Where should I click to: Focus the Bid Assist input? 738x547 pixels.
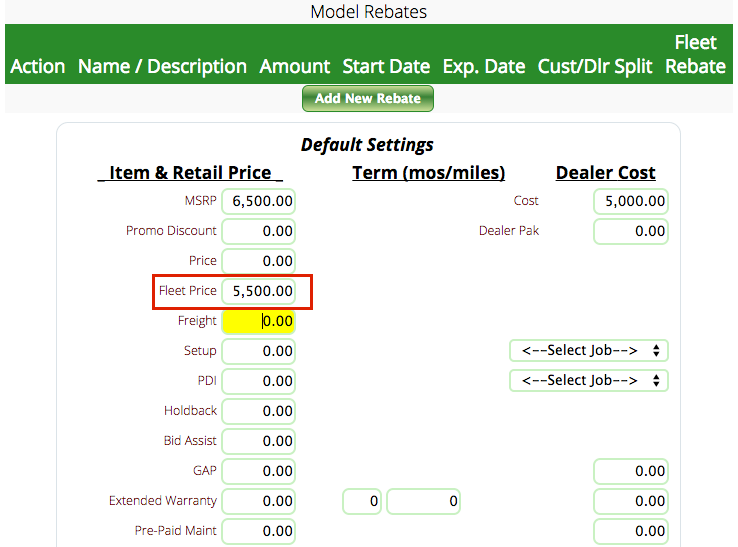pyautogui.click(x=259, y=441)
